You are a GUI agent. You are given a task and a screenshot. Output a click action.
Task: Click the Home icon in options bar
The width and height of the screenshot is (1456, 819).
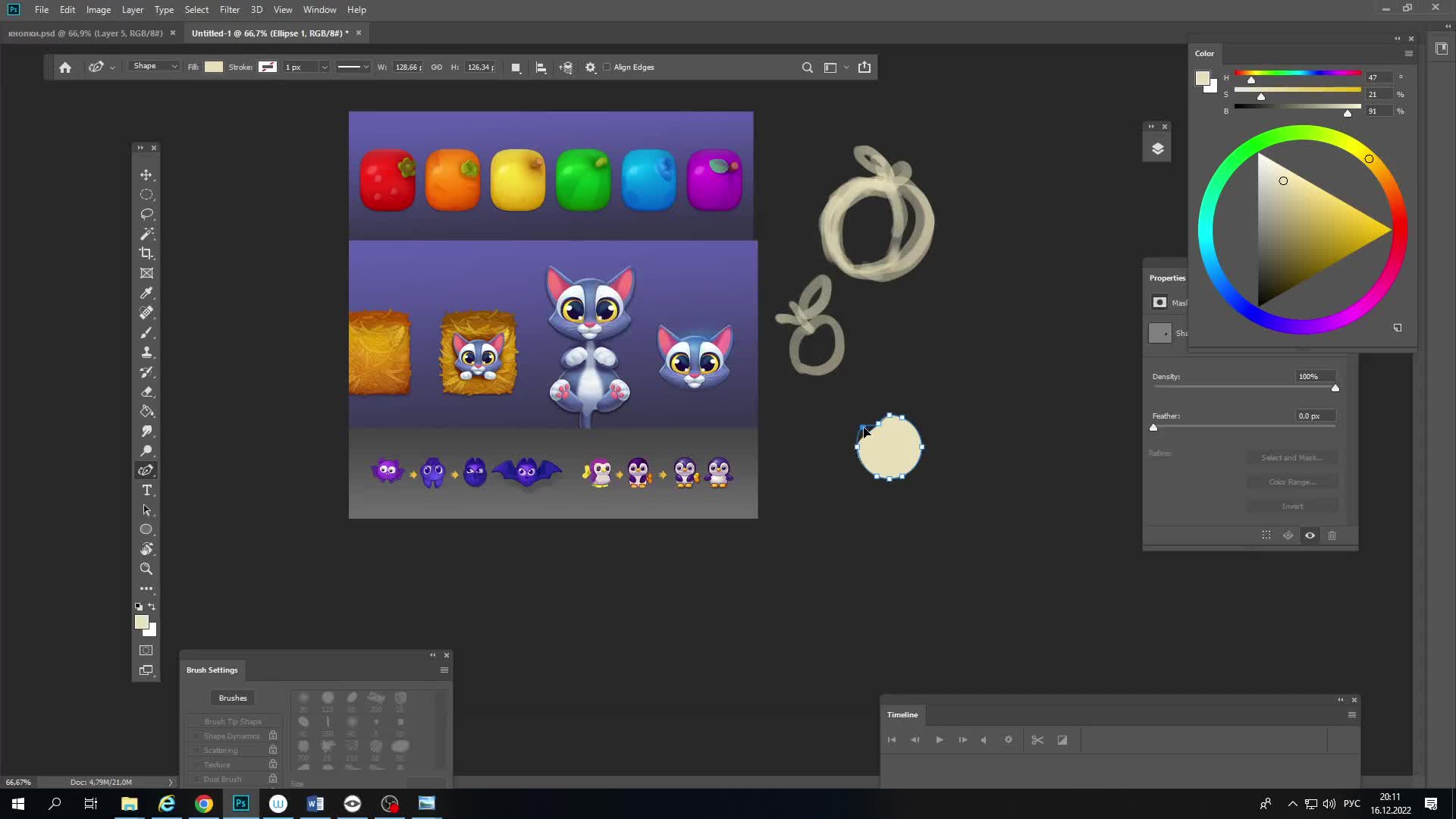click(65, 67)
